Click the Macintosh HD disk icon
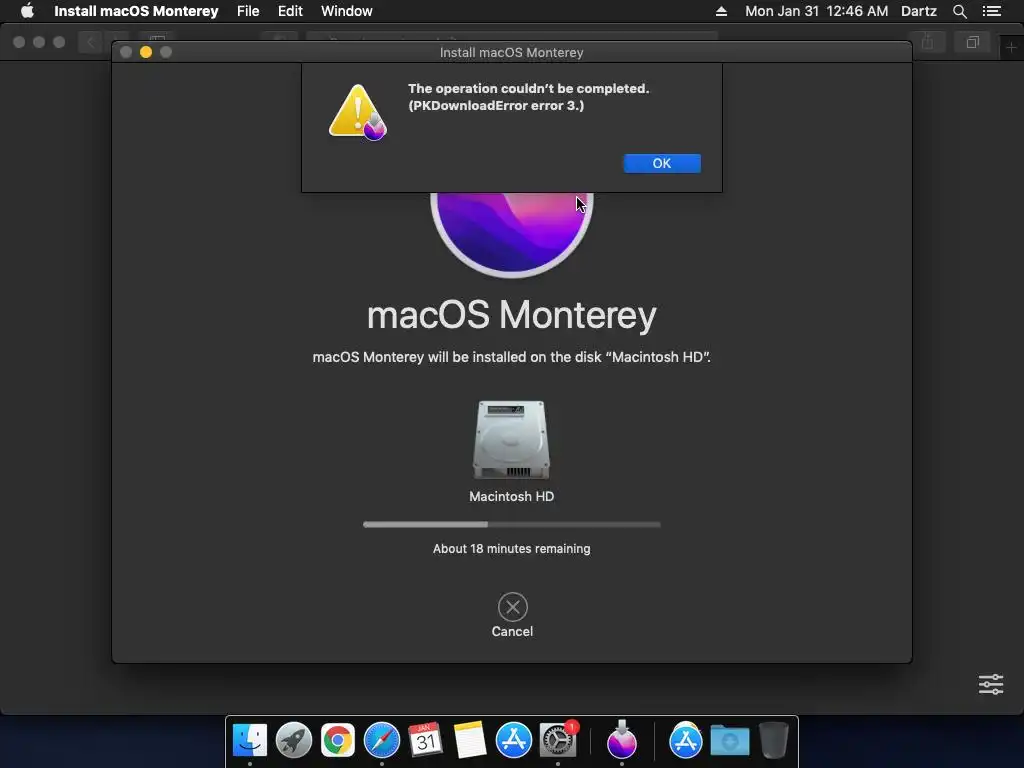 coord(511,440)
